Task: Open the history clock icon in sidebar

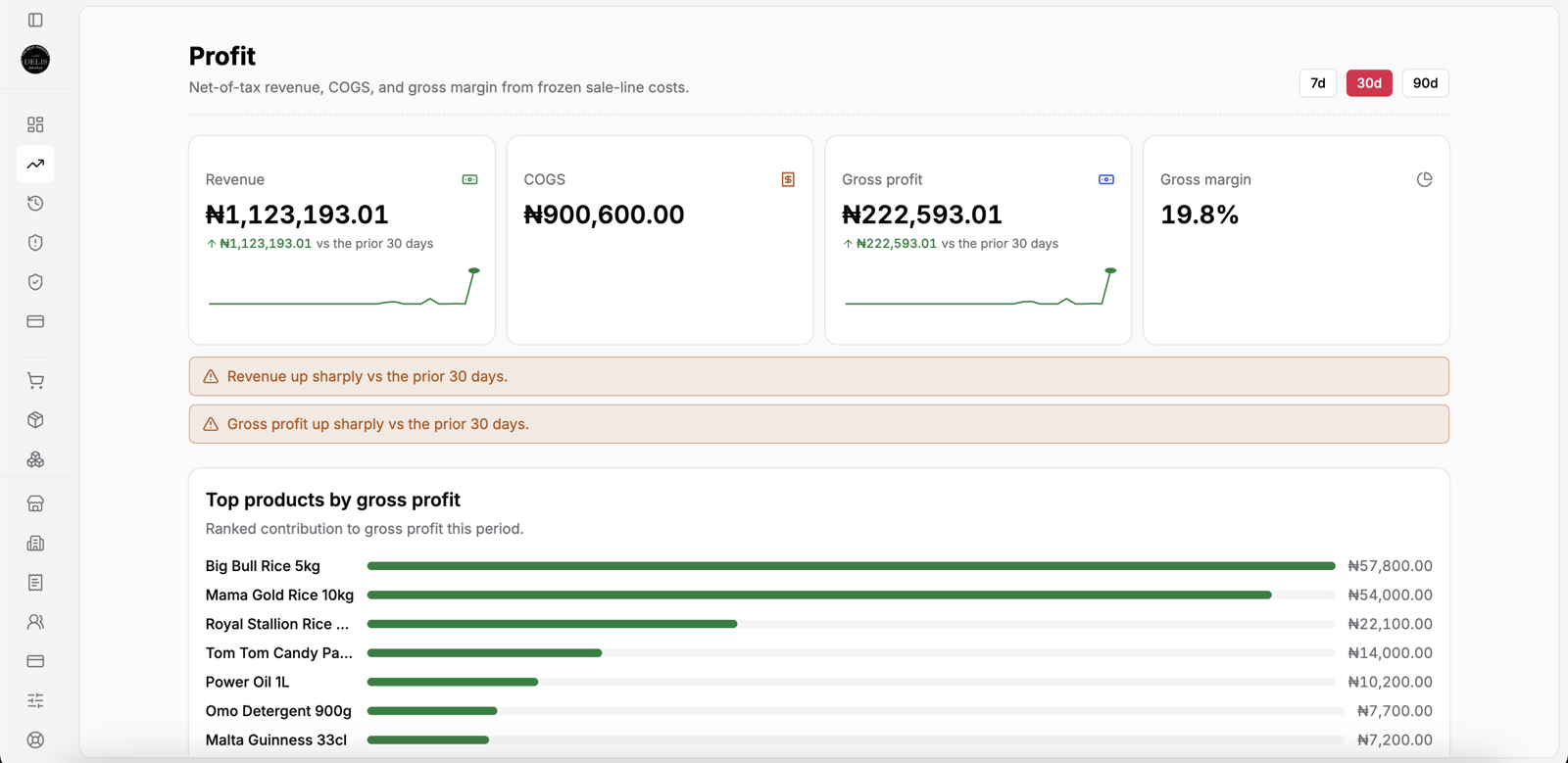Action: [35, 203]
